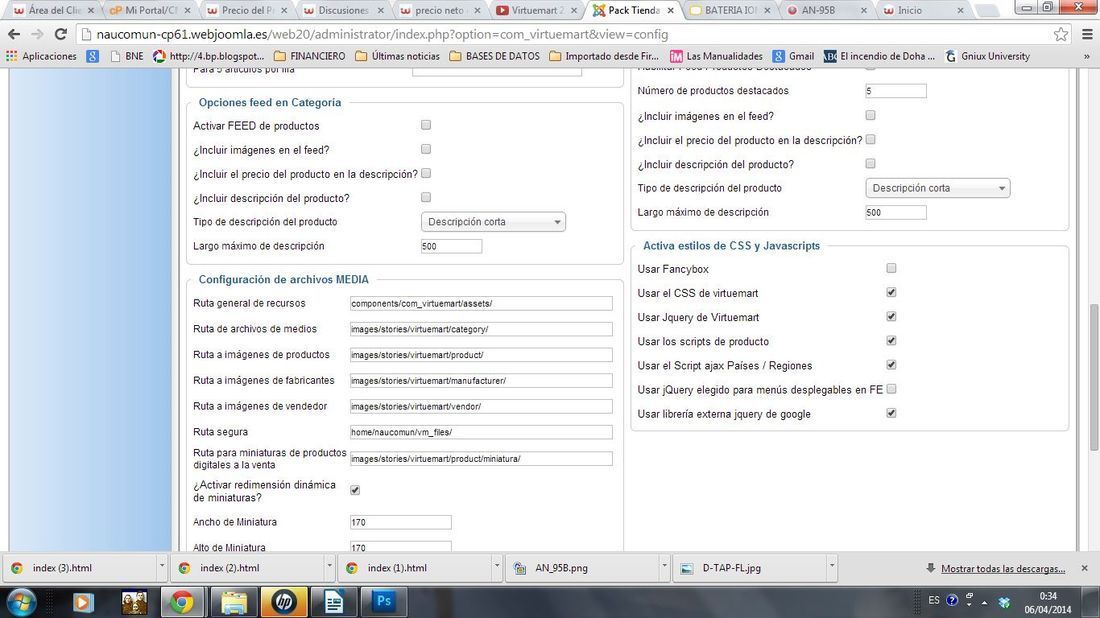Image resolution: width=1100 pixels, height=618 pixels.
Task: Open downloaded file D-TAP-FL.jpg
Action: pos(750,568)
